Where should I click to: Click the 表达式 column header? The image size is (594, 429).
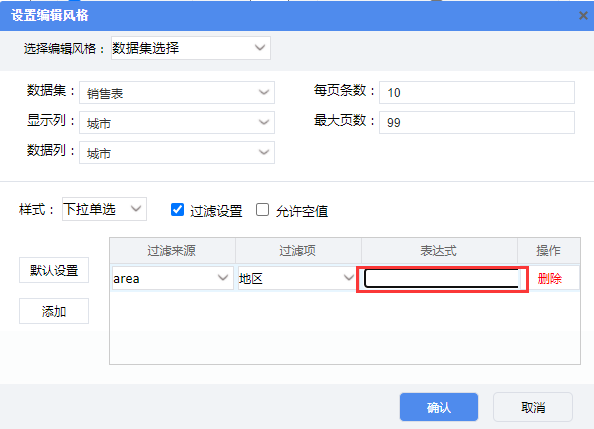(439, 251)
